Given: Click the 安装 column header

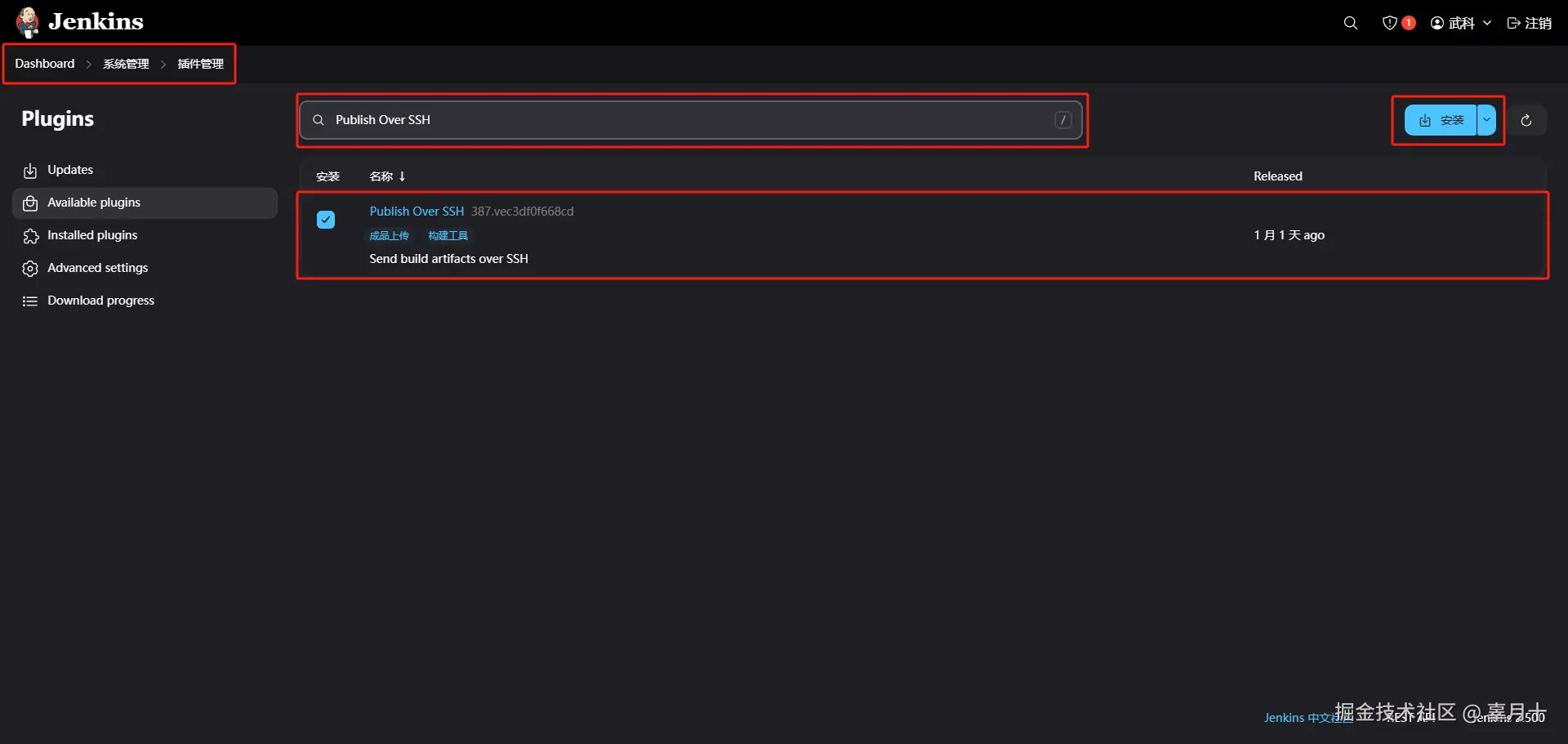Looking at the screenshot, I should click(328, 176).
